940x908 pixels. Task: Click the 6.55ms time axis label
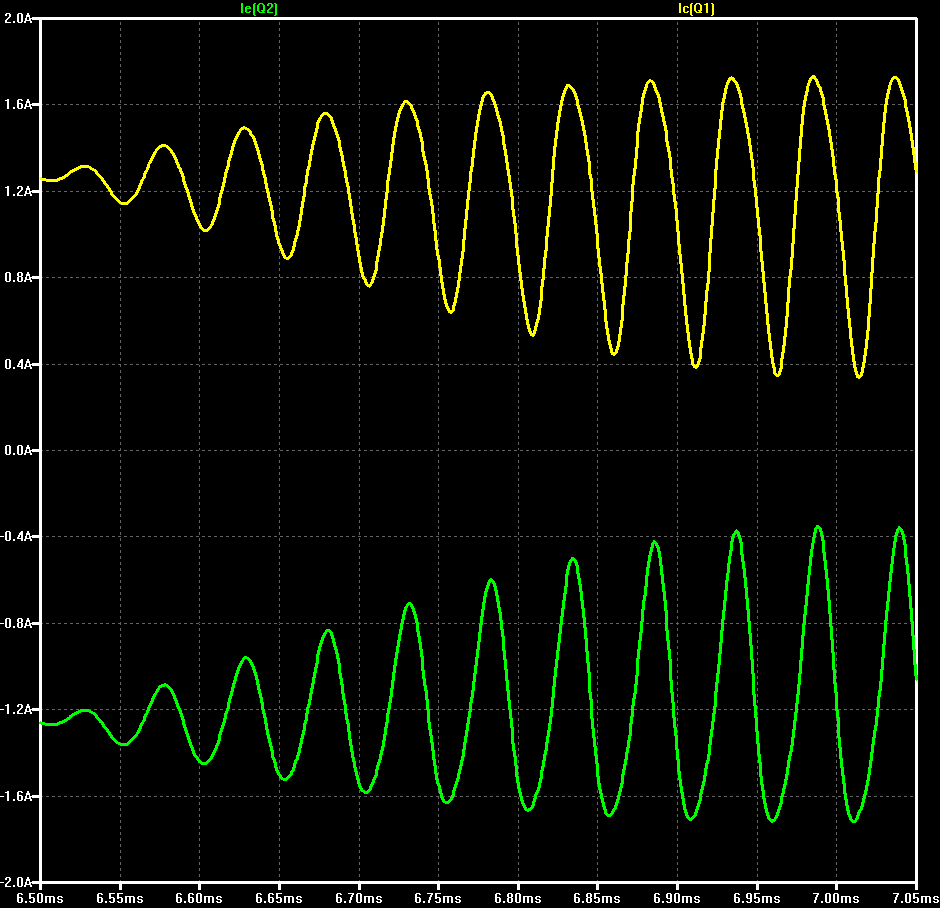coord(120,898)
